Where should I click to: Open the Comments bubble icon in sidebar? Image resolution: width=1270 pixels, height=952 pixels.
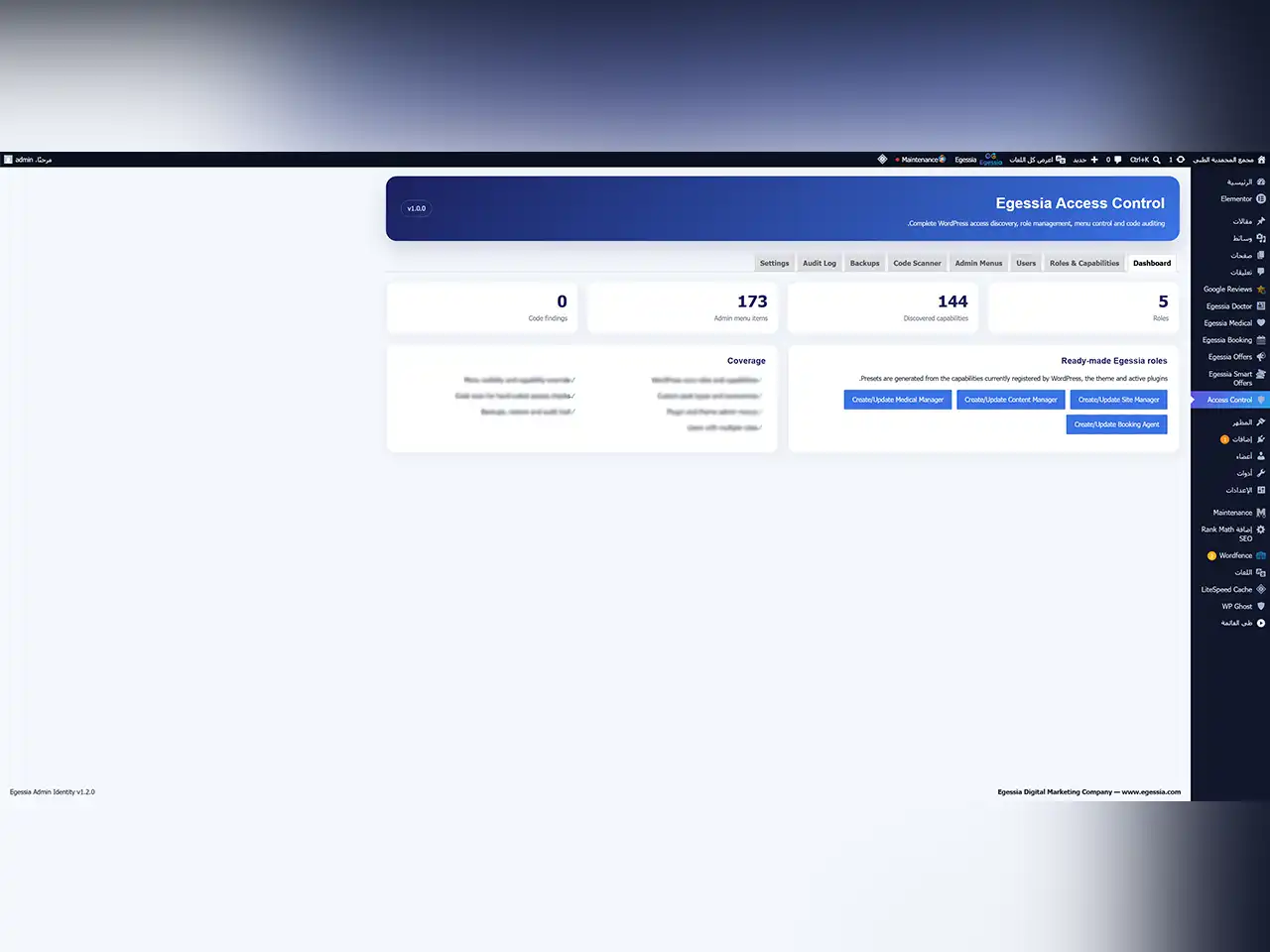[x=1261, y=272]
